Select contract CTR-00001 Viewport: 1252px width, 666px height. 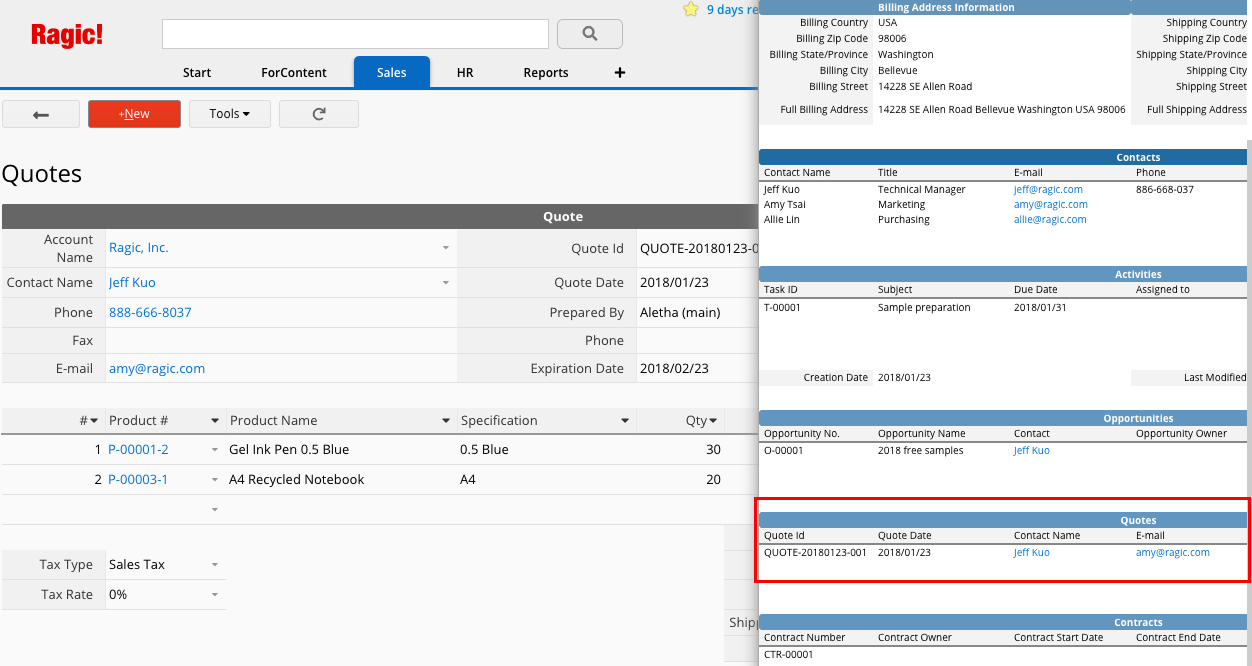click(x=788, y=655)
